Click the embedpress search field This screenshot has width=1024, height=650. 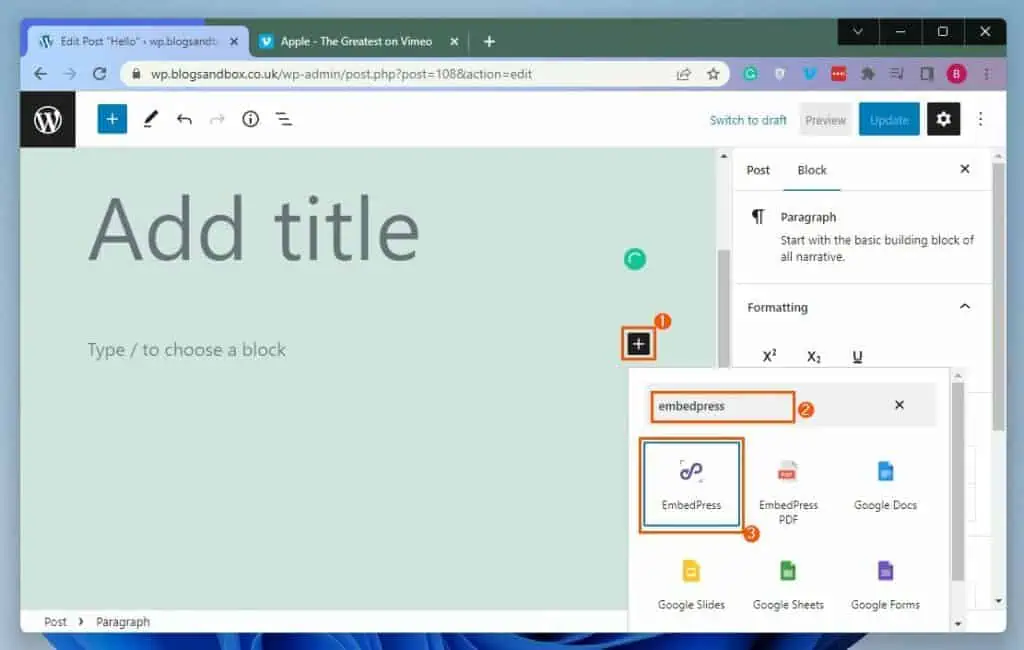click(x=722, y=406)
